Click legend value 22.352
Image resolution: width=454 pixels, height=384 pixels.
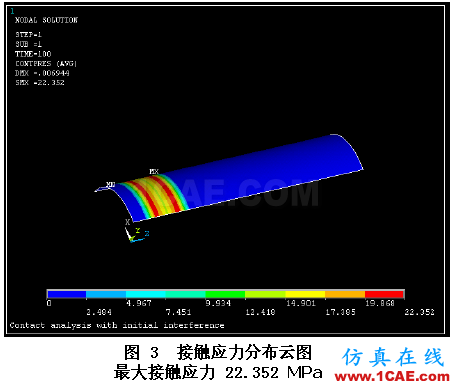[x=419, y=312]
